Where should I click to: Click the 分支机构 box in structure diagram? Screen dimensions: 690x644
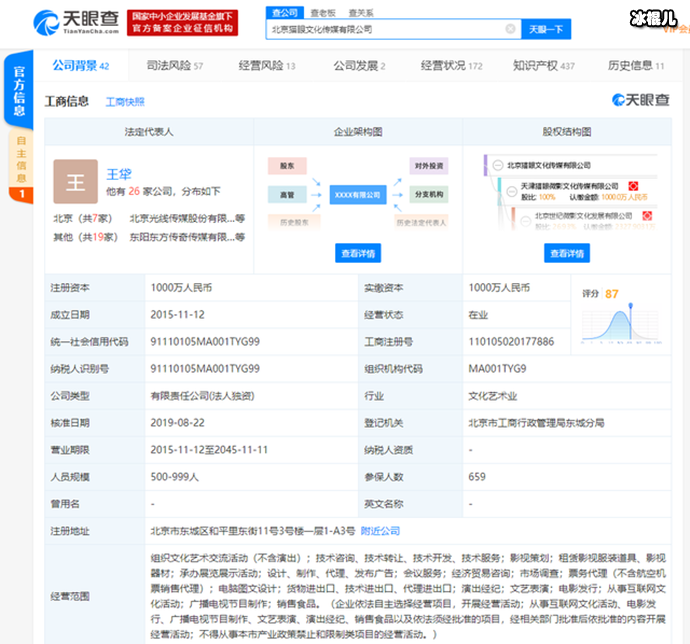429,195
